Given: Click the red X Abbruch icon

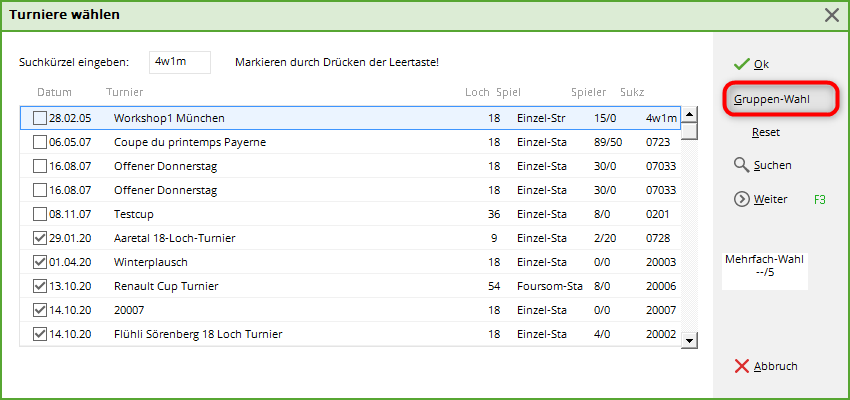Looking at the screenshot, I should pos(741,366).
